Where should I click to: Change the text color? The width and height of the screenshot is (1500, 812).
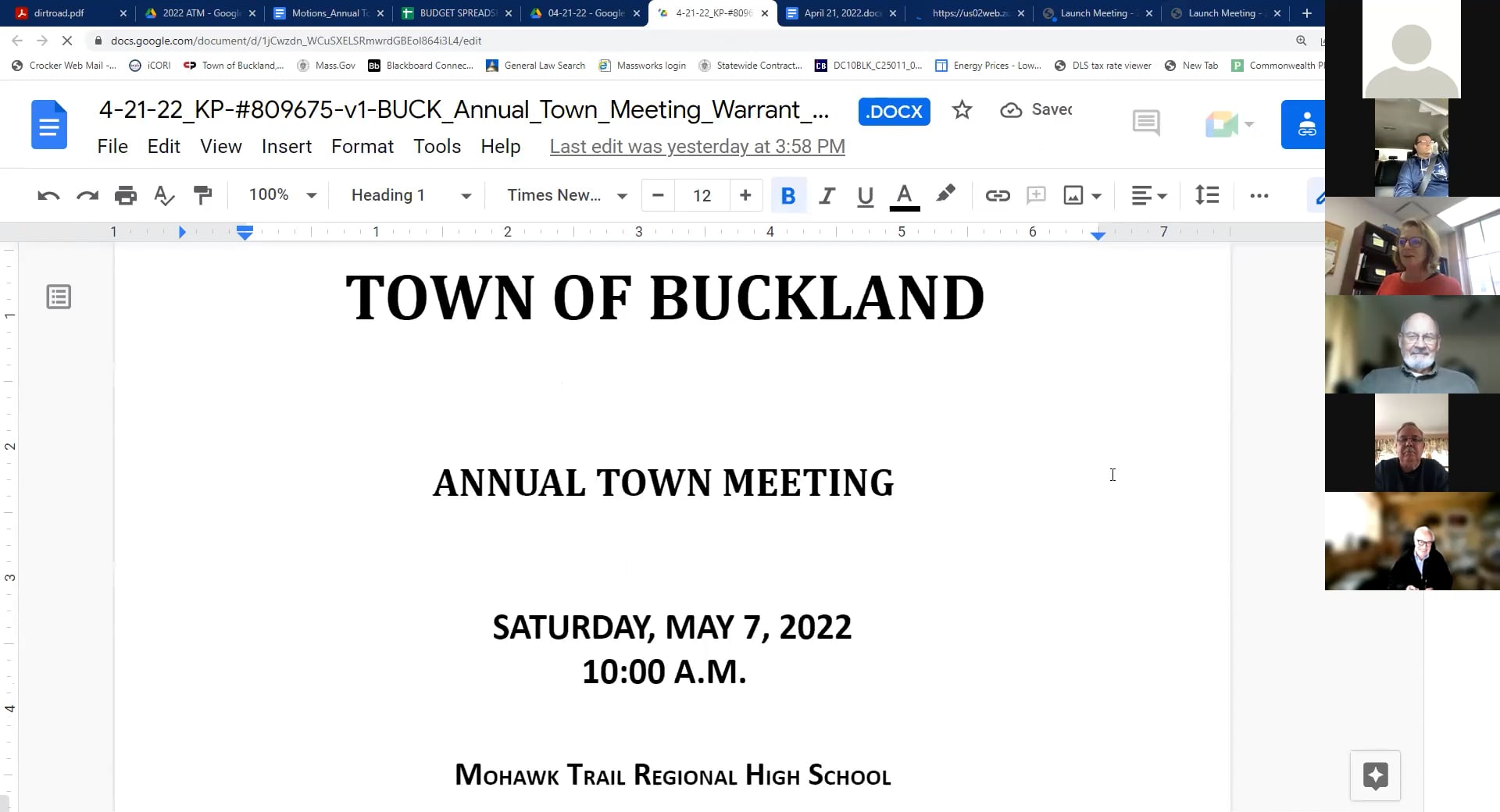click(x=904, y=195)
